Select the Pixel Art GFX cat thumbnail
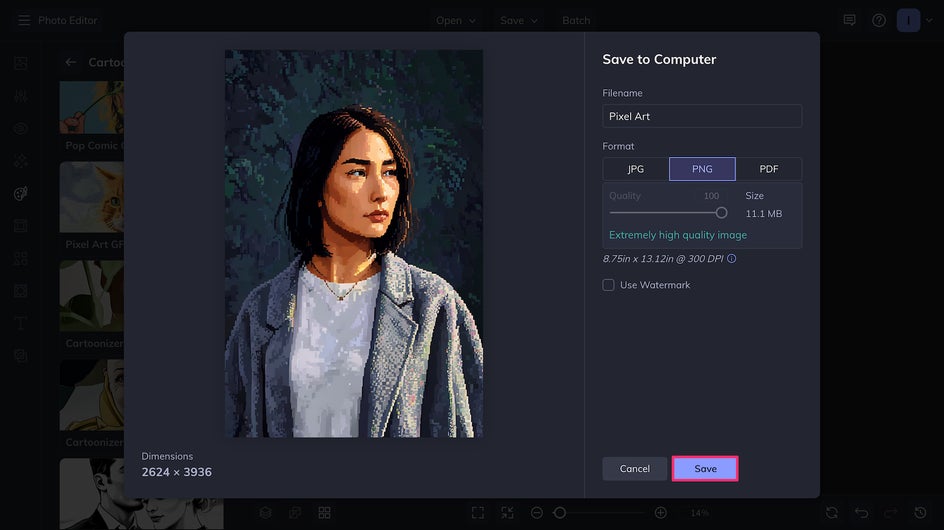Viewport: 944px width, 530px height. point(92,197)
